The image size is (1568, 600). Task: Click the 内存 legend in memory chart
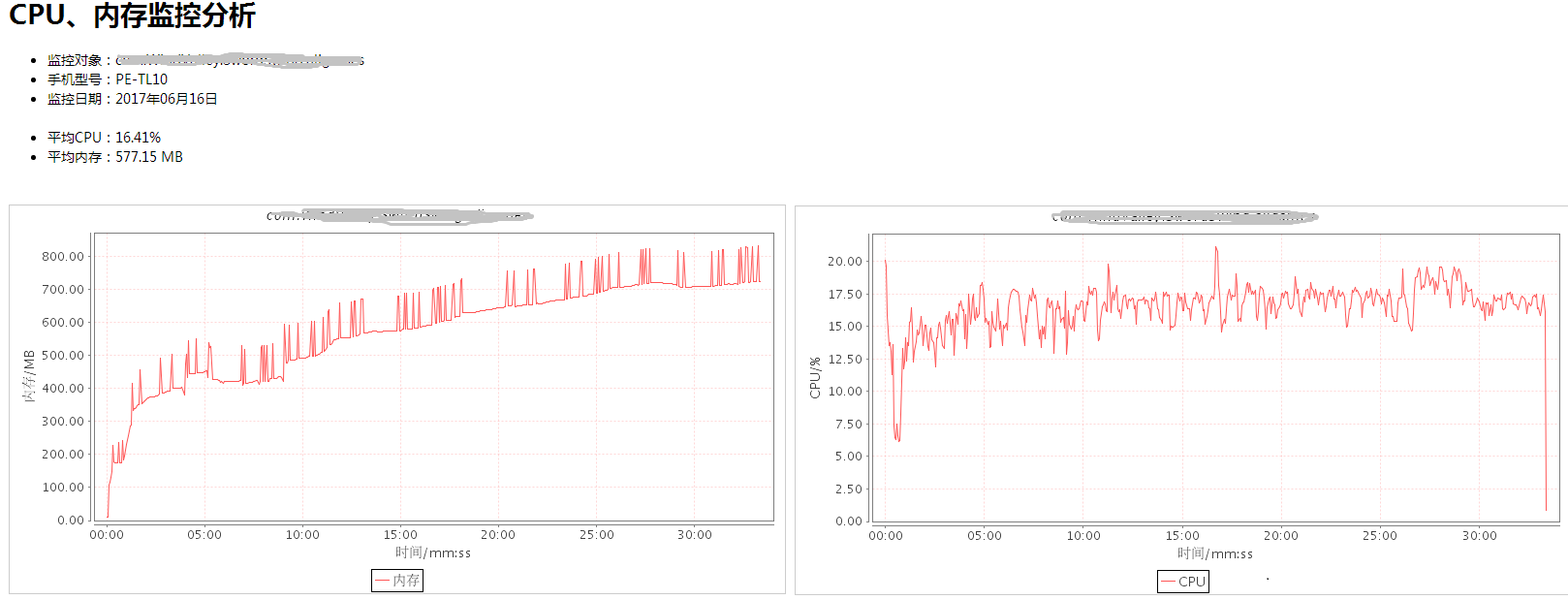click(x=397, y=580)
